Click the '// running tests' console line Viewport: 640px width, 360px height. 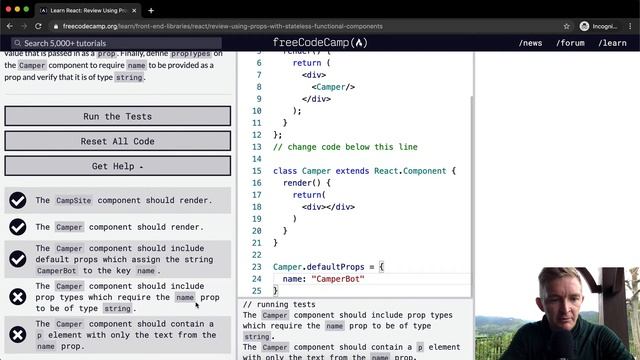(x=279, y=304)
